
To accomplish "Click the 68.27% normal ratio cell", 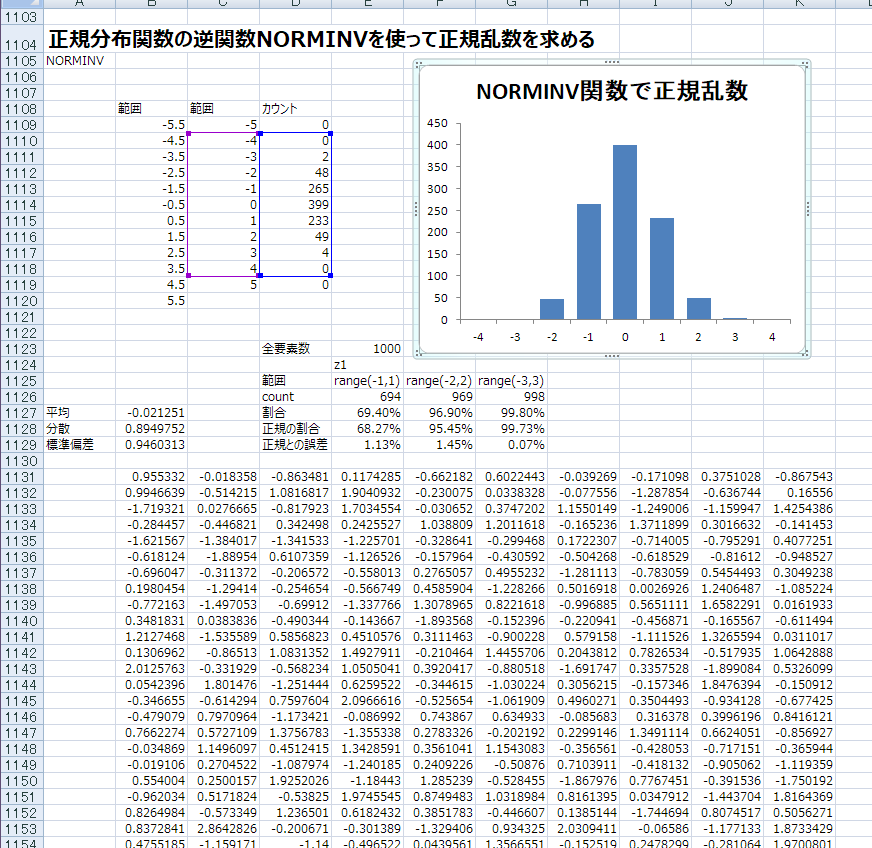I will click(368, 429).
